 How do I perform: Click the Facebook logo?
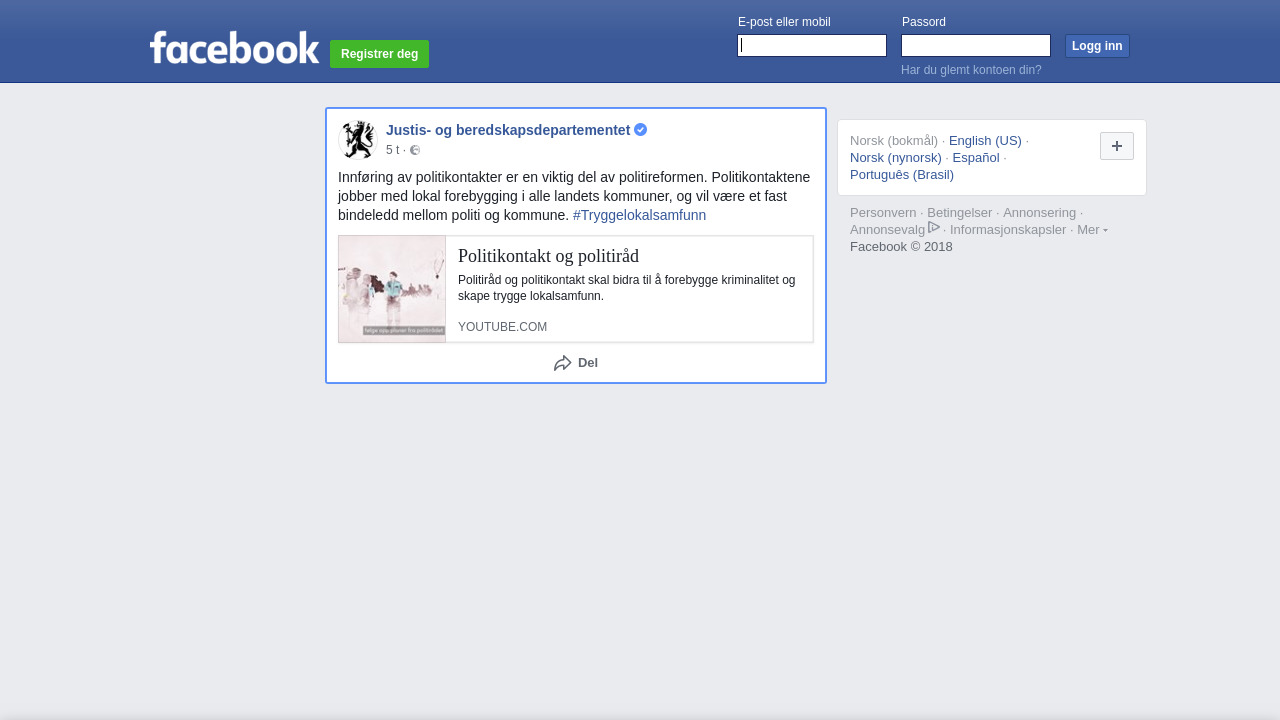click(234, 48)
